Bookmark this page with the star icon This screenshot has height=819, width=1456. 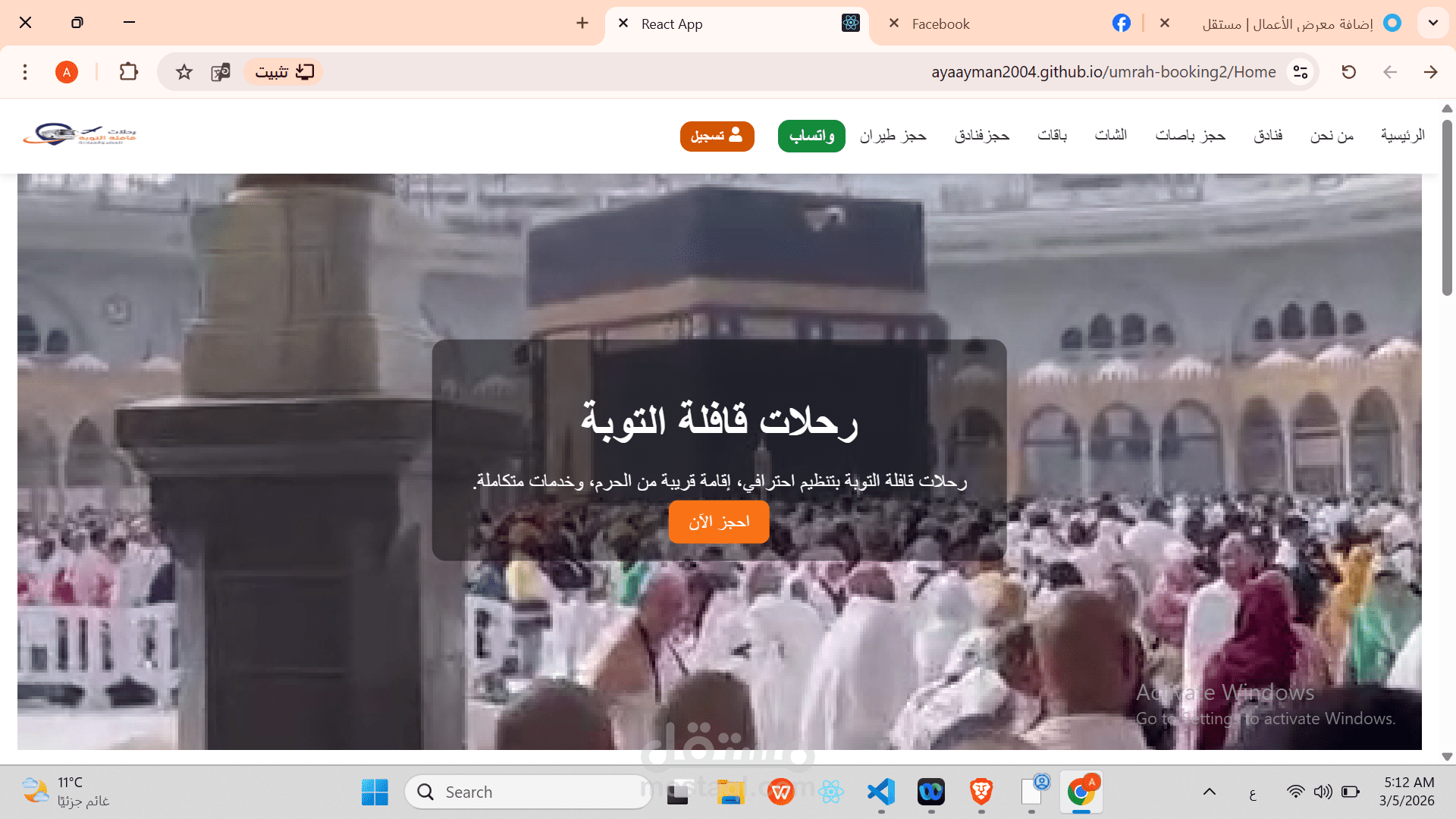tap(184, 71)
